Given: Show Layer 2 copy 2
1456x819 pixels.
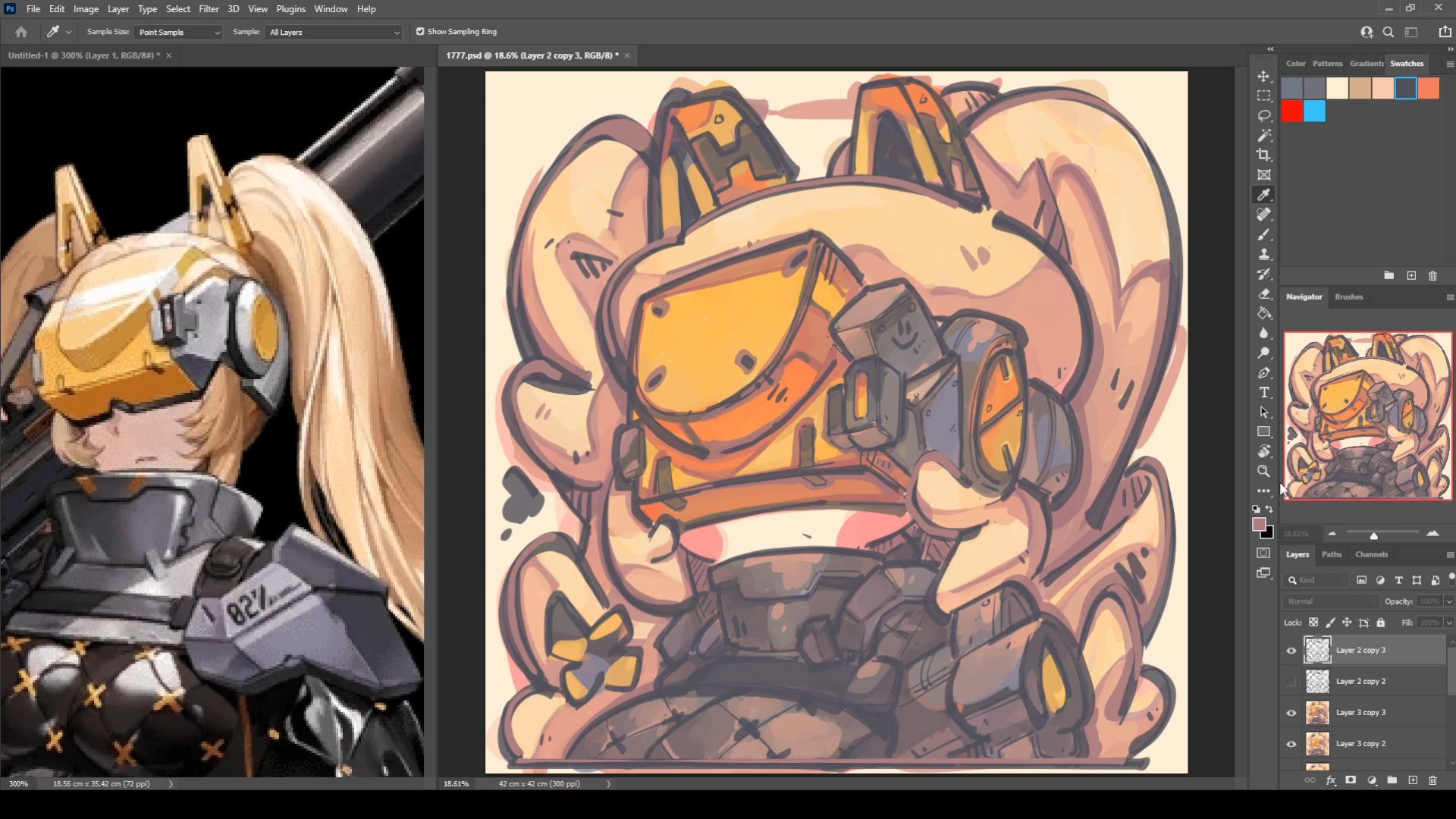Looking at the screenshot, I should click(1291, 682).
